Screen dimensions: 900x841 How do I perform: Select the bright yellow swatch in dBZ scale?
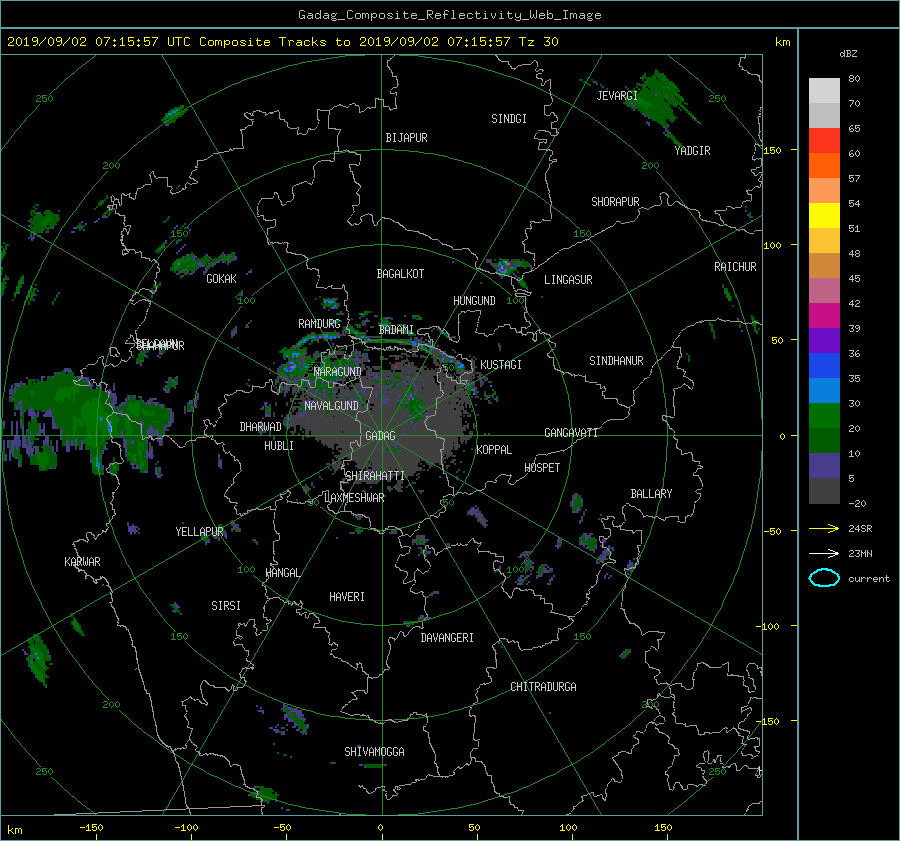click(824, 216)
